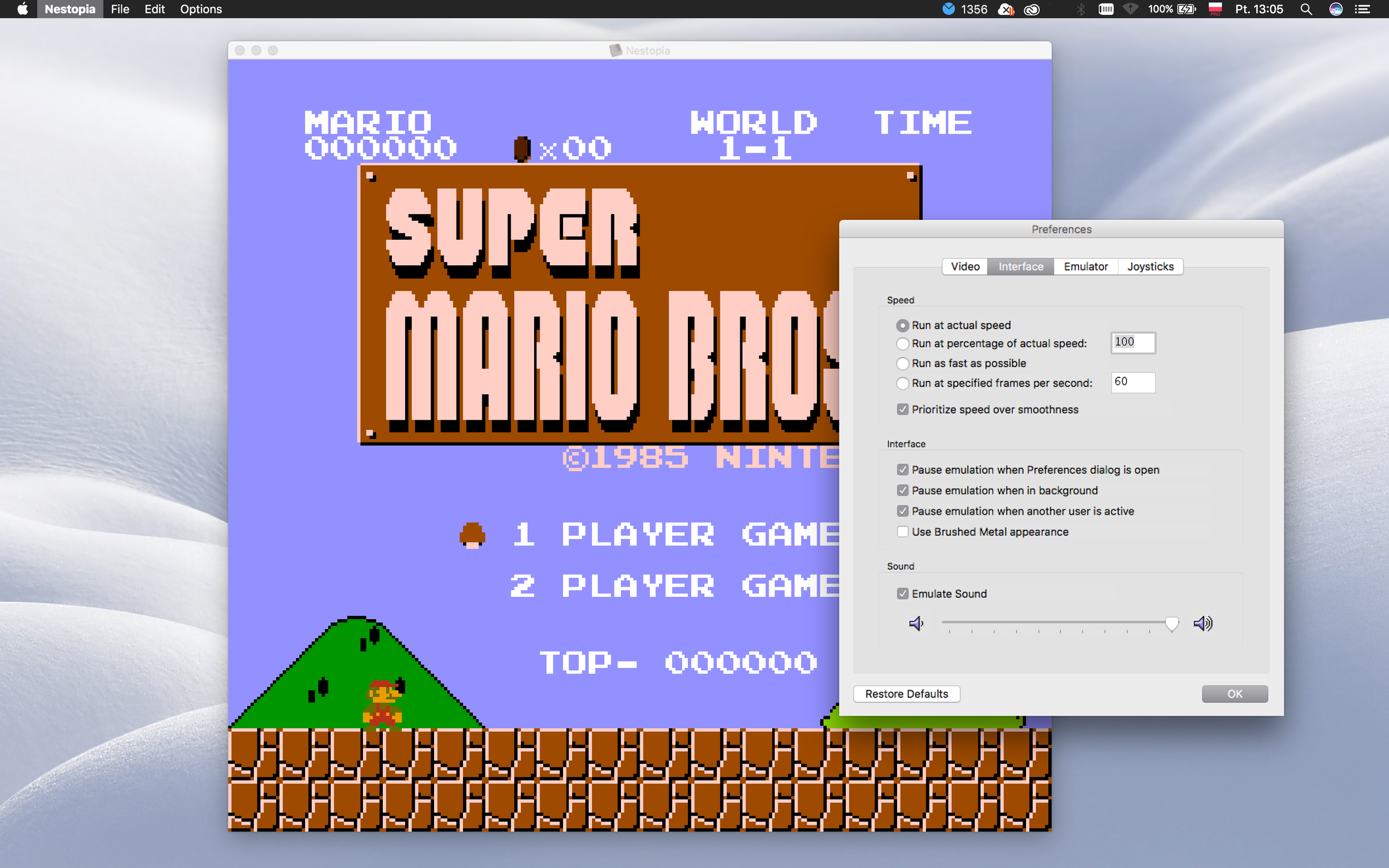Confirm preferences with OK button
Image resolution: width=1389 pixels, height=868 pixels.
point(1235,694)
